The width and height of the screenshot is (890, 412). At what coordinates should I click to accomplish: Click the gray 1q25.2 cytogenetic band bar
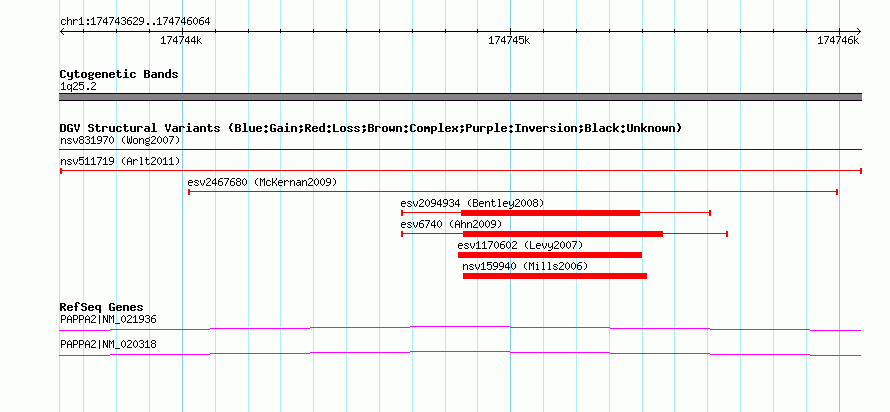(x=460, y=97)
